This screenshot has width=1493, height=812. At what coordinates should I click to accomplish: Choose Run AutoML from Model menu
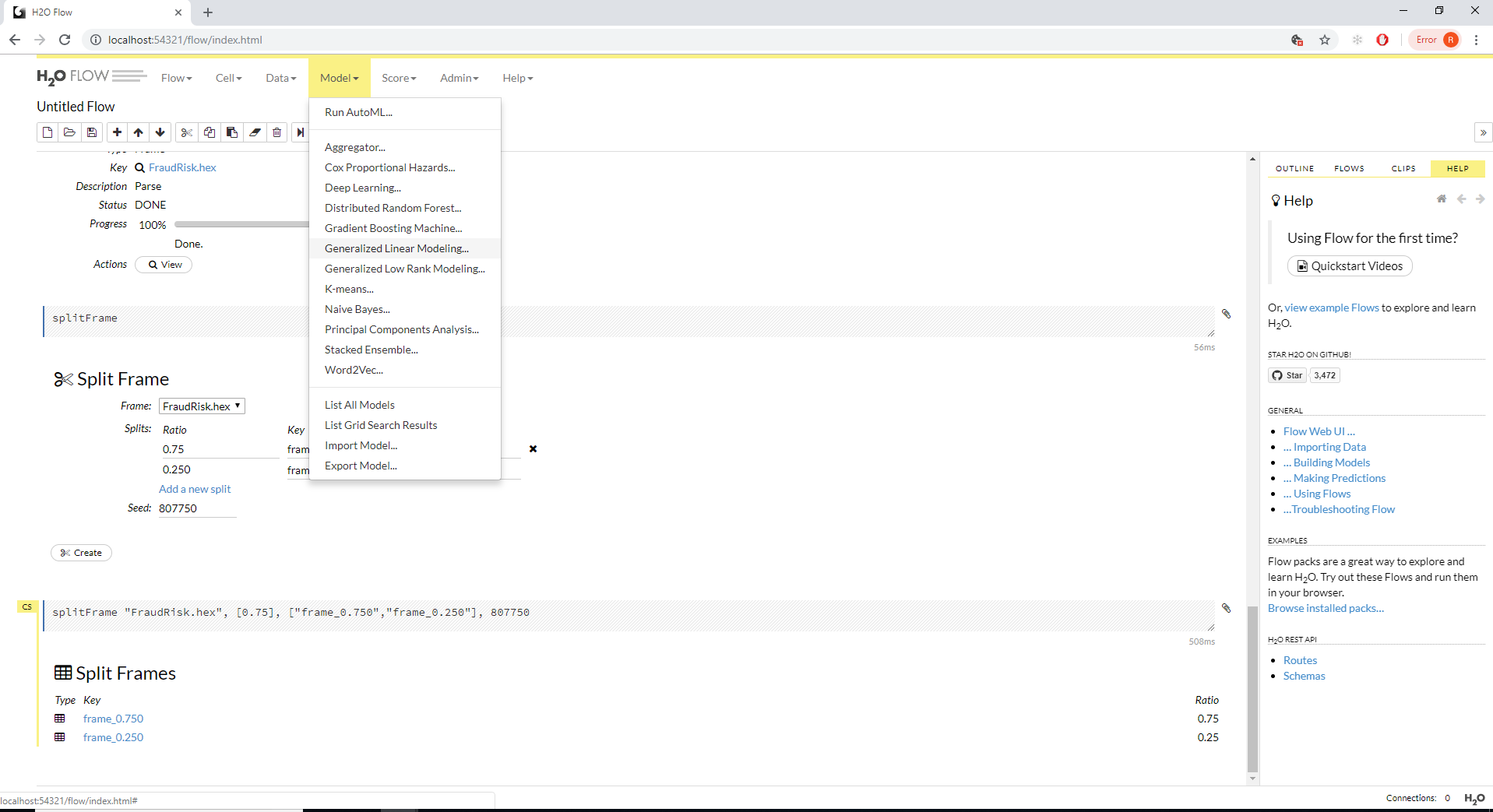tap(404, 112)
